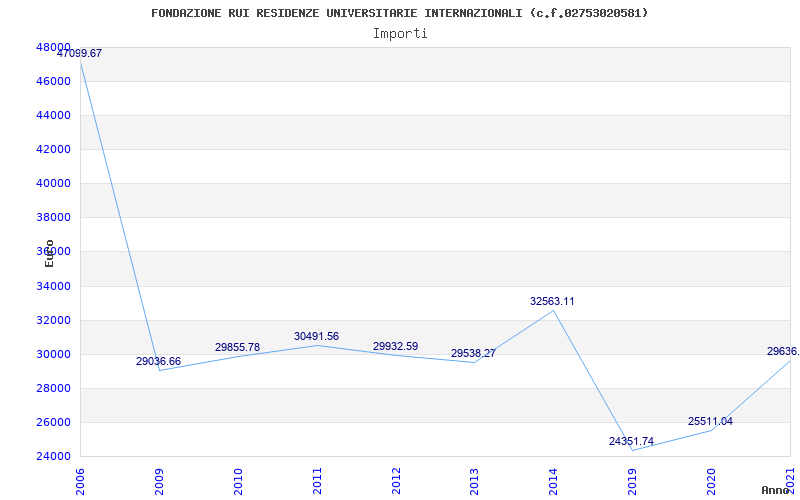800x500 pixels.
Task: Select value label 25511.04
Action: tap(710, 421)
